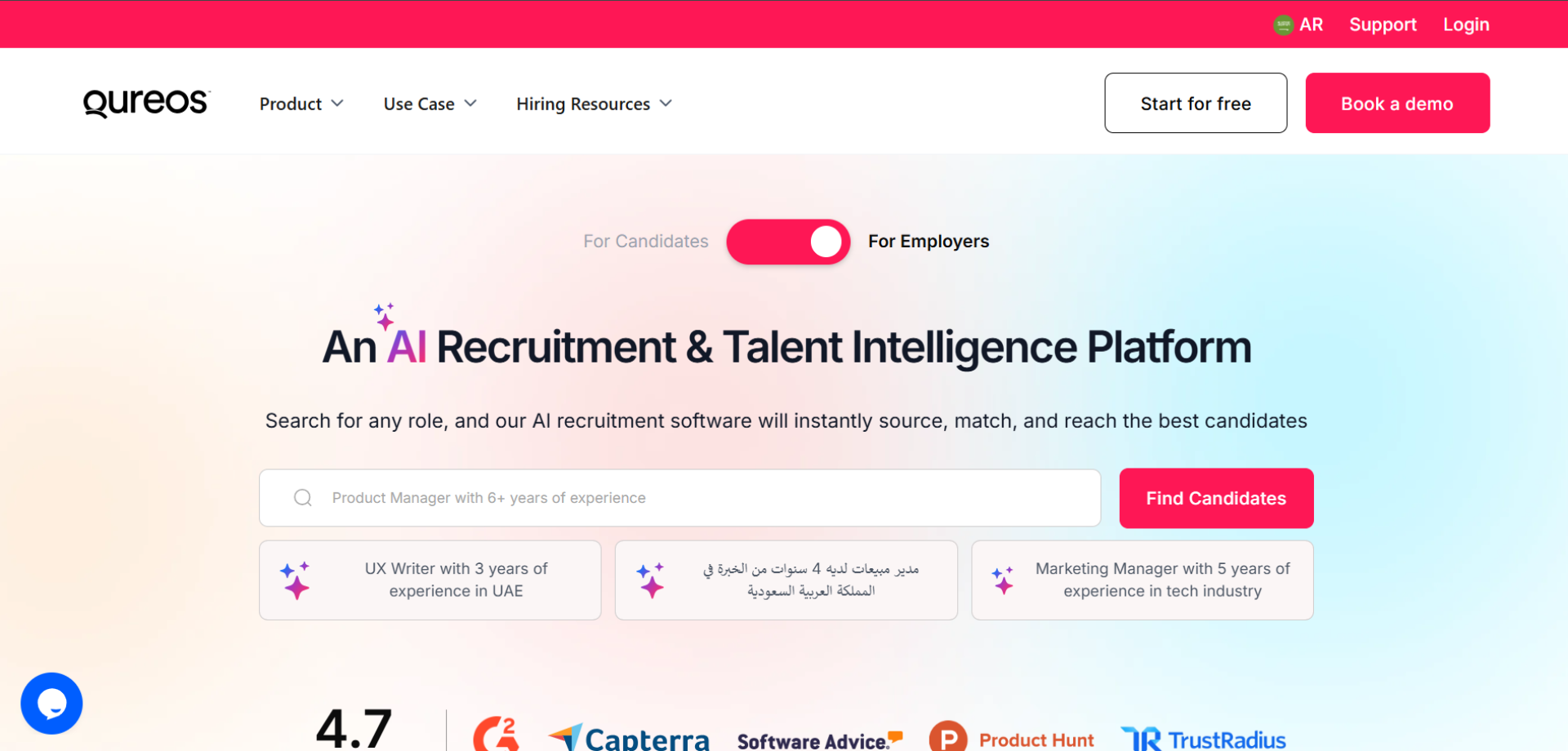Click the Software Advice logo
Viewport: 1568px width, 751px height.
[820, 740]
